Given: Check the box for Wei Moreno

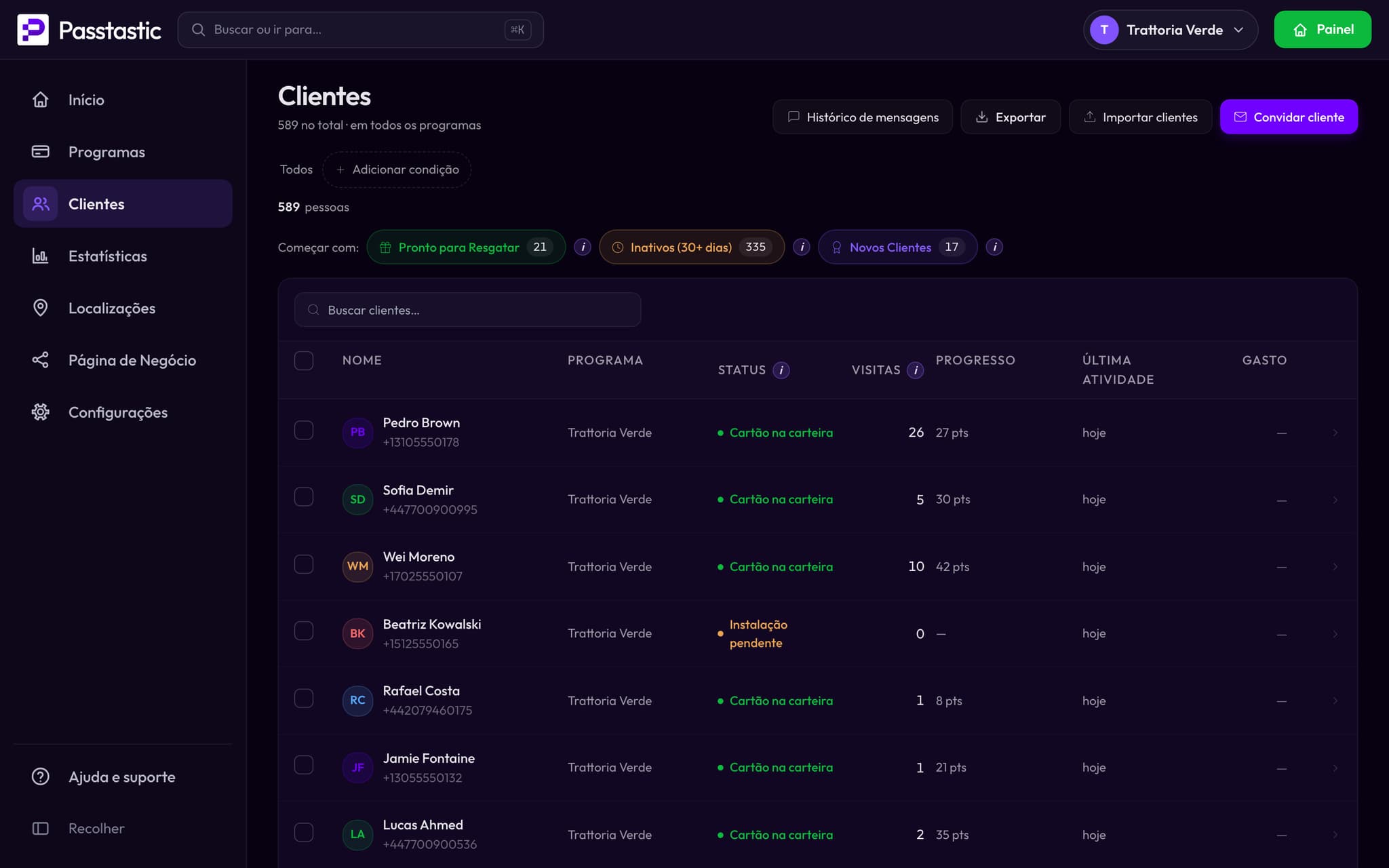Looking at the screenshot, I should point(304,565).
